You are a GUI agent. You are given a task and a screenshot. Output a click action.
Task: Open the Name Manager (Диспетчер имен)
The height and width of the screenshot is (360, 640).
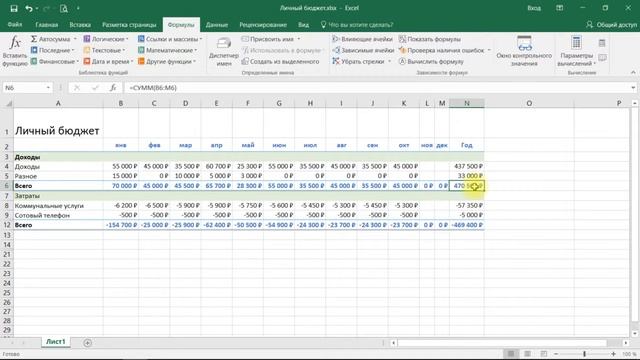(224, 51)
